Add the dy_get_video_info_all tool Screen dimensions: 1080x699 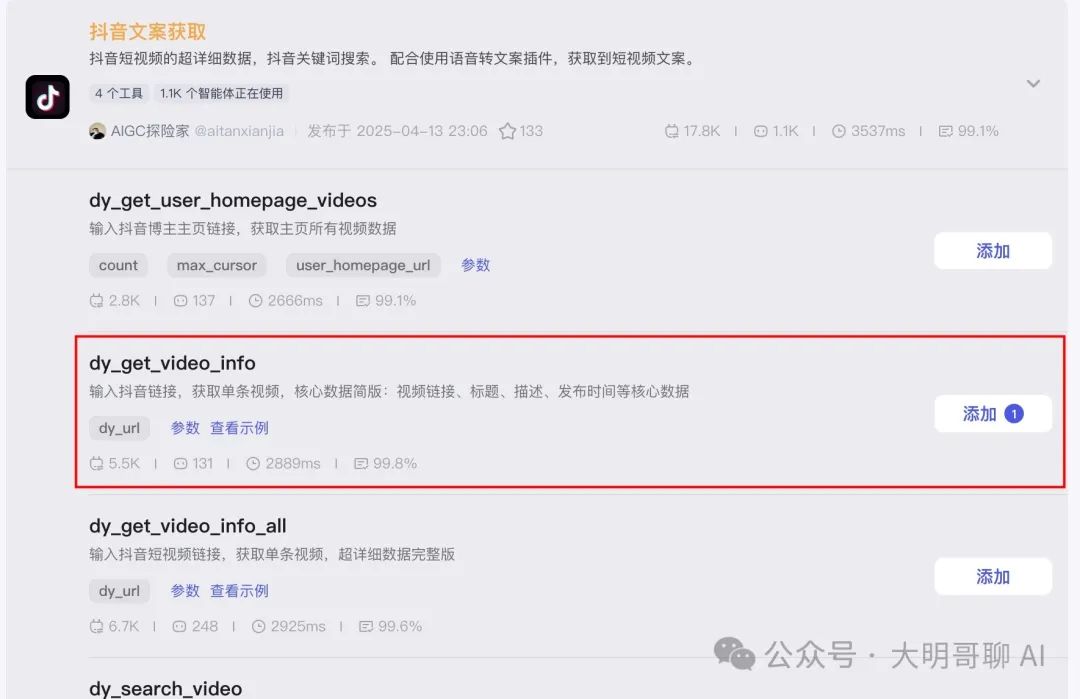(x=993, y=576)
